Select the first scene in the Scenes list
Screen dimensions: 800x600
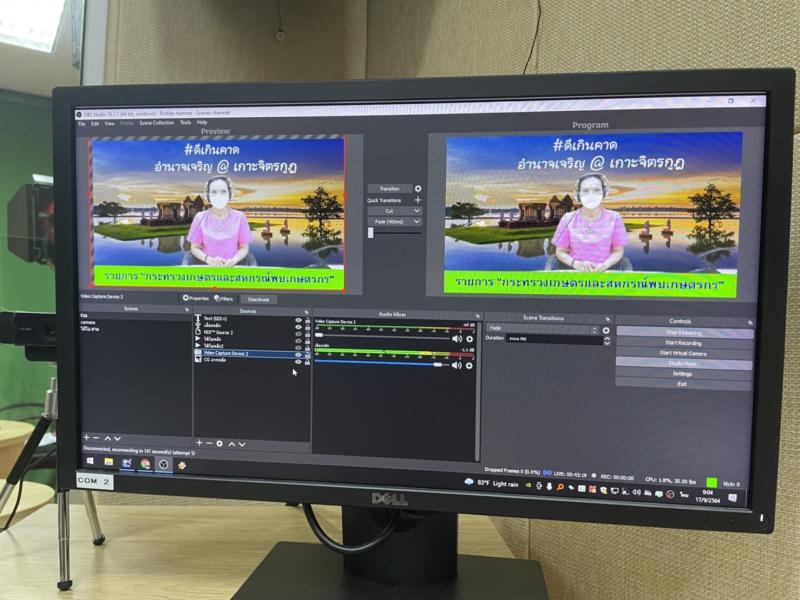point(84,316)
